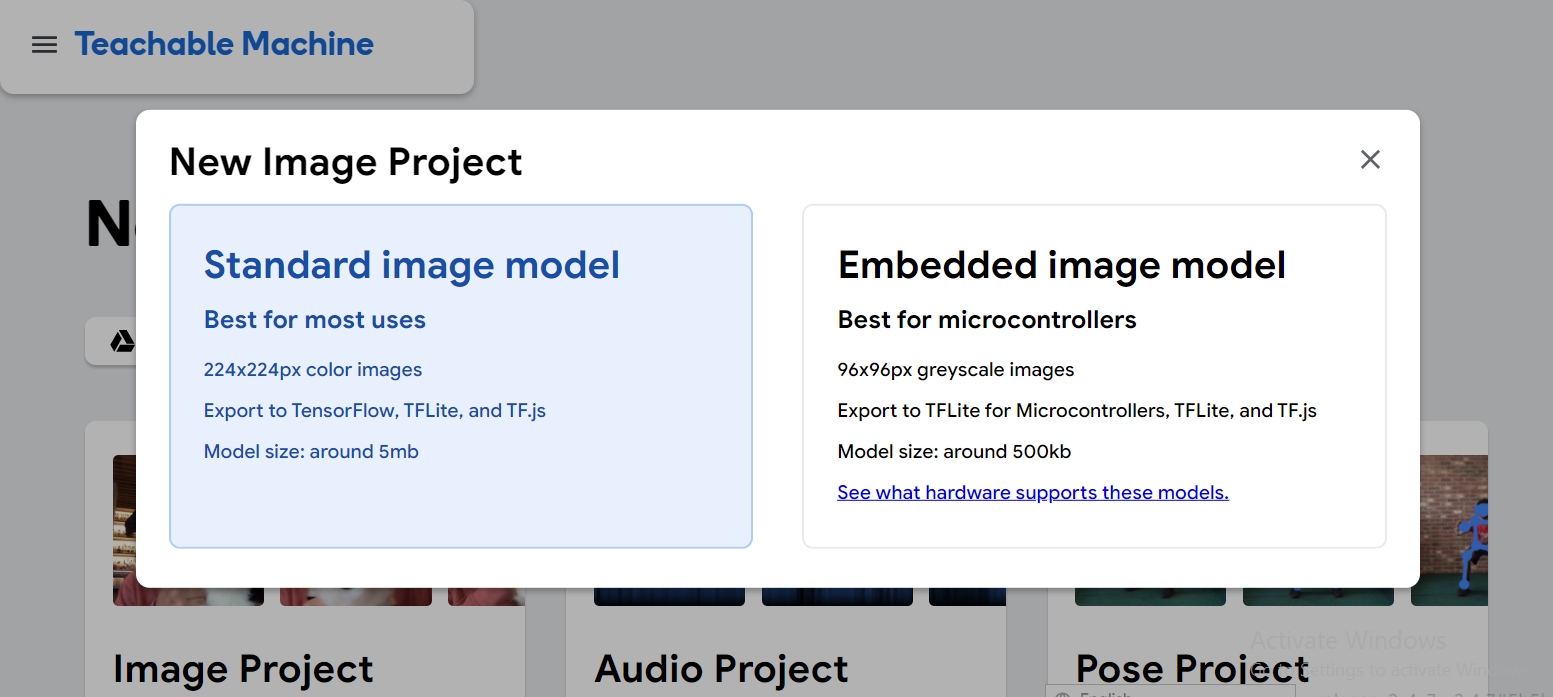Viewport: 1553px width, 697px height.
Task: Open the Image Project card in background
Action: (x=305, y=642)
